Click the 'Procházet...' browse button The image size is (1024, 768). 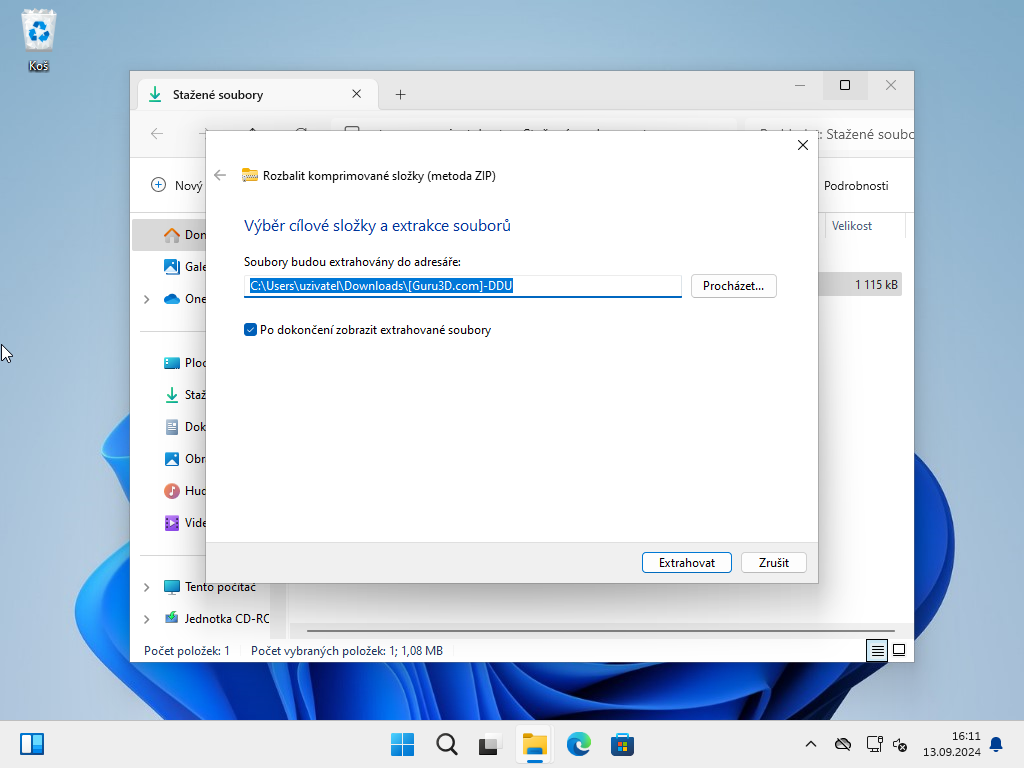(733, 286)
